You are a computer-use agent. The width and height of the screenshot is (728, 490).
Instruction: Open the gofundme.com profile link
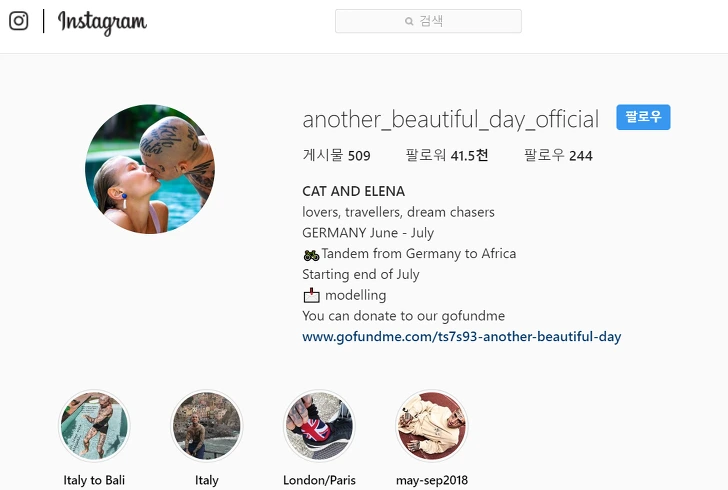462,336
